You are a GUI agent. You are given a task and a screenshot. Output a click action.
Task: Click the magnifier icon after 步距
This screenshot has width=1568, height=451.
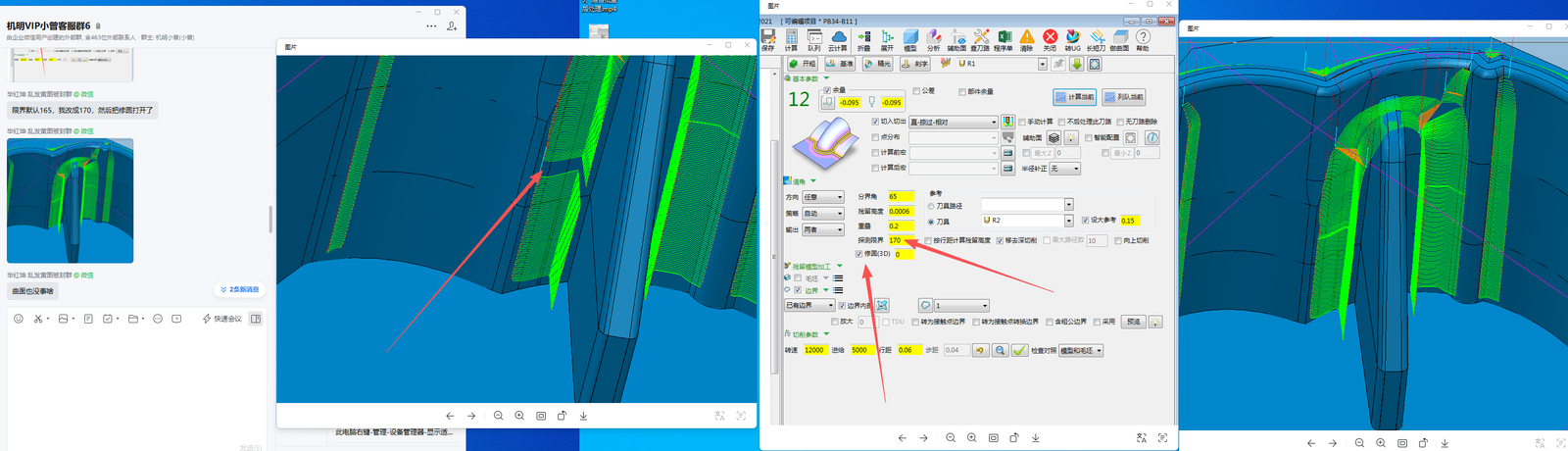point(1000,350)
